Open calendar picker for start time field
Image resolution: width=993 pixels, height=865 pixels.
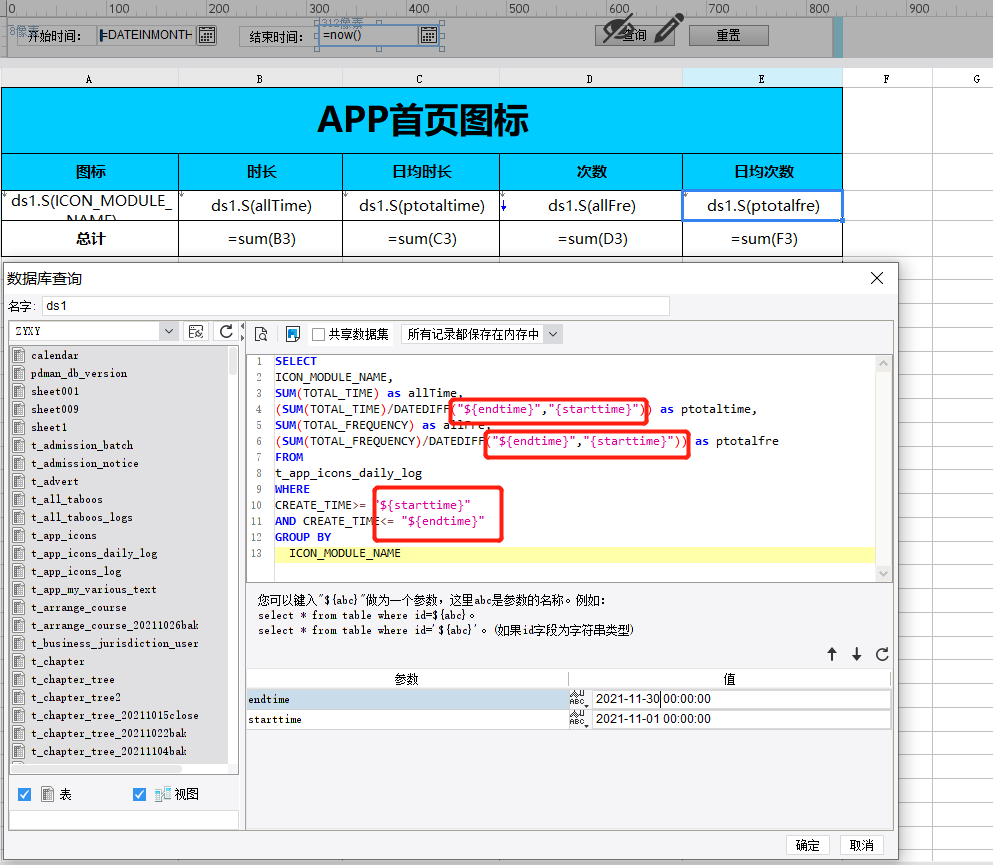[x=206, y=35]
